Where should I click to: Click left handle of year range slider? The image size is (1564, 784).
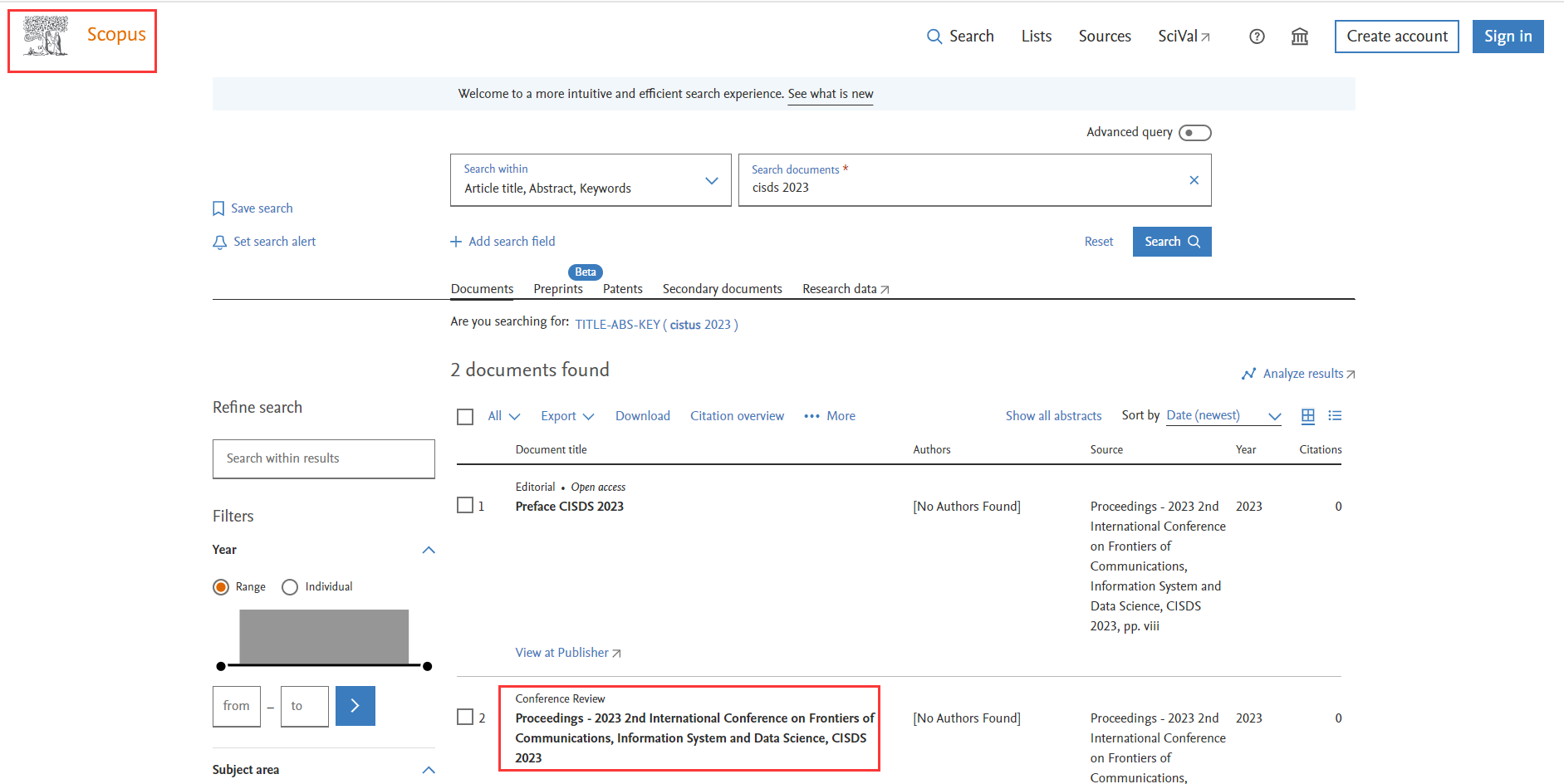pos(221,666)
